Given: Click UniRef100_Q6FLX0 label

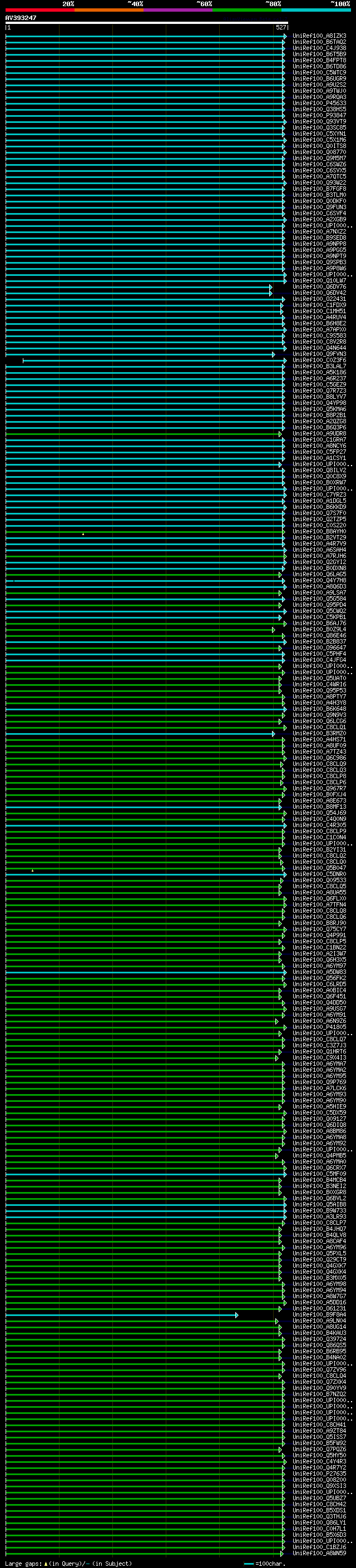Looking at the screenshot, I should 319,899.
